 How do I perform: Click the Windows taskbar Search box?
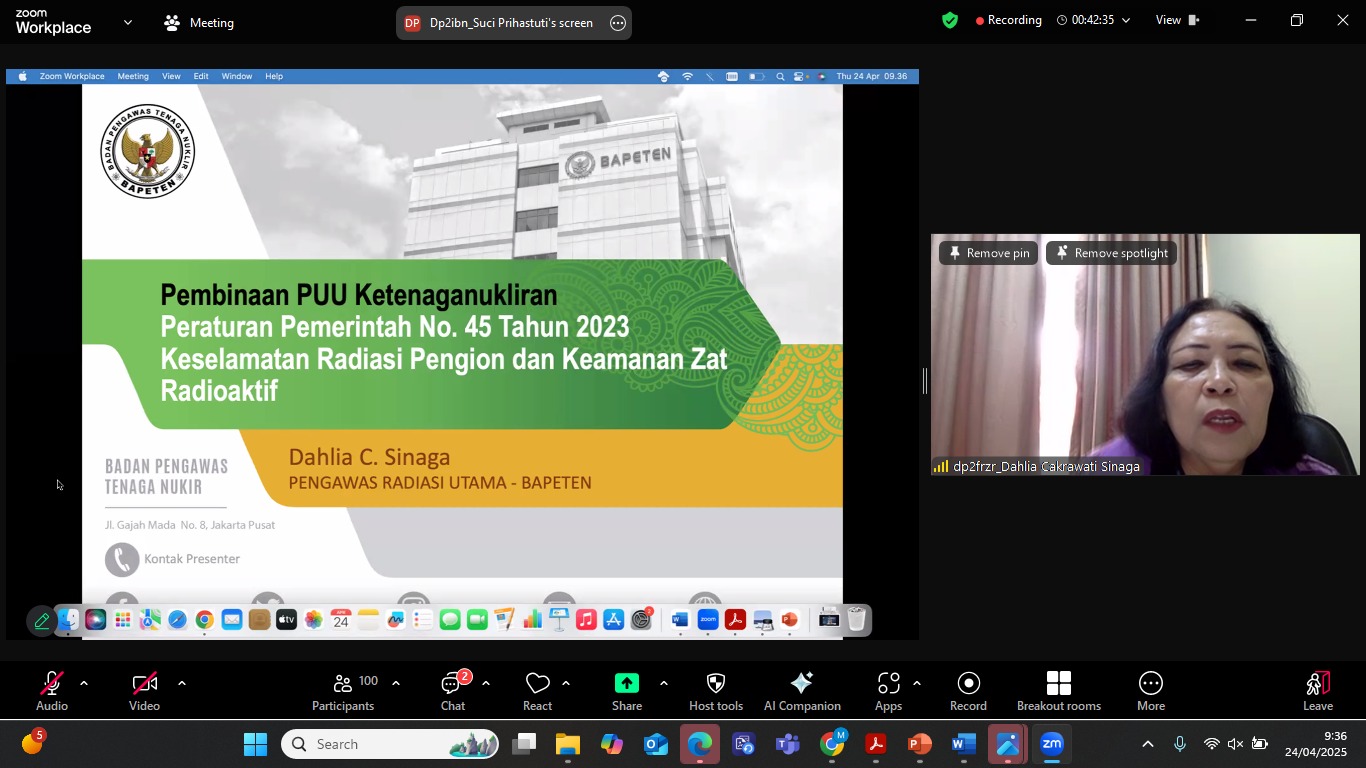pyautogui.click(x=390, y=744)
